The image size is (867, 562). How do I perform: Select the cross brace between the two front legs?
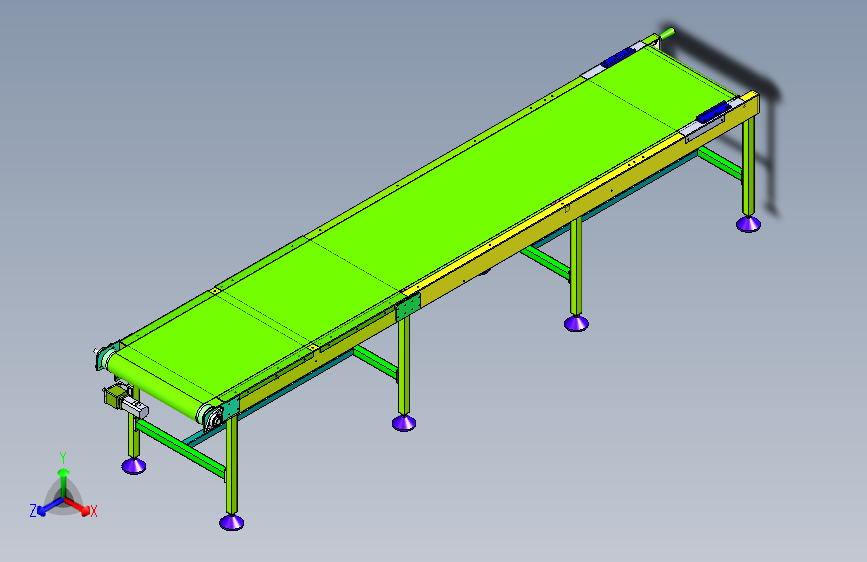coord(180,448)
